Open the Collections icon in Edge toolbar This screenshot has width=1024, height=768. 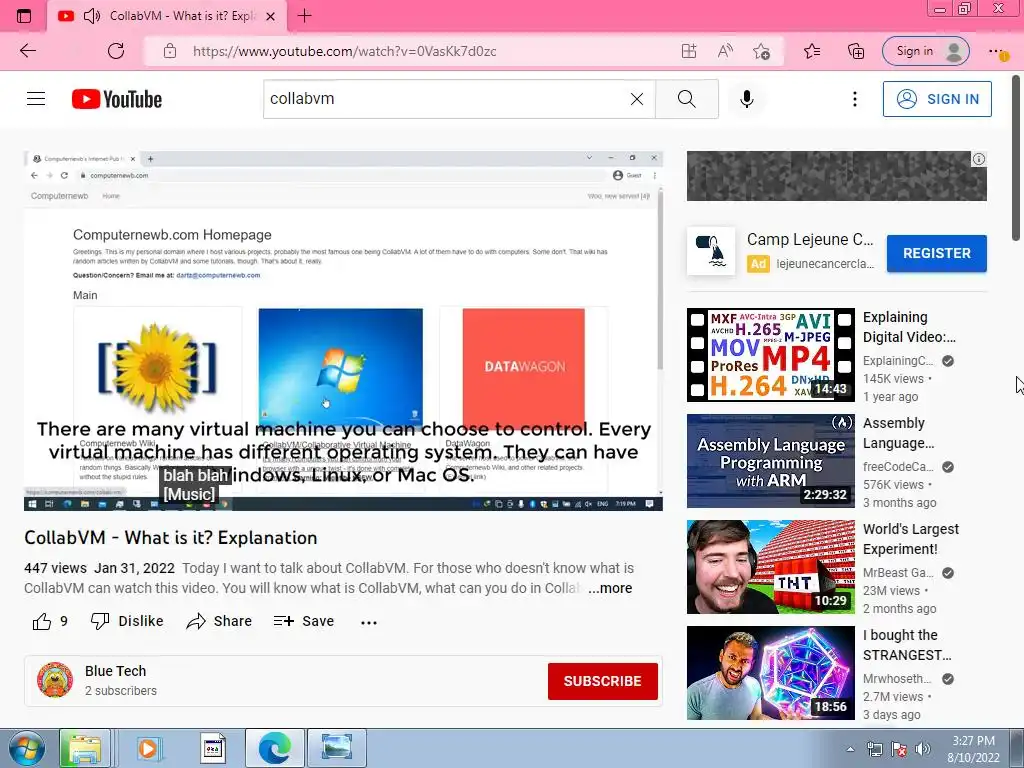coord(856,51)
